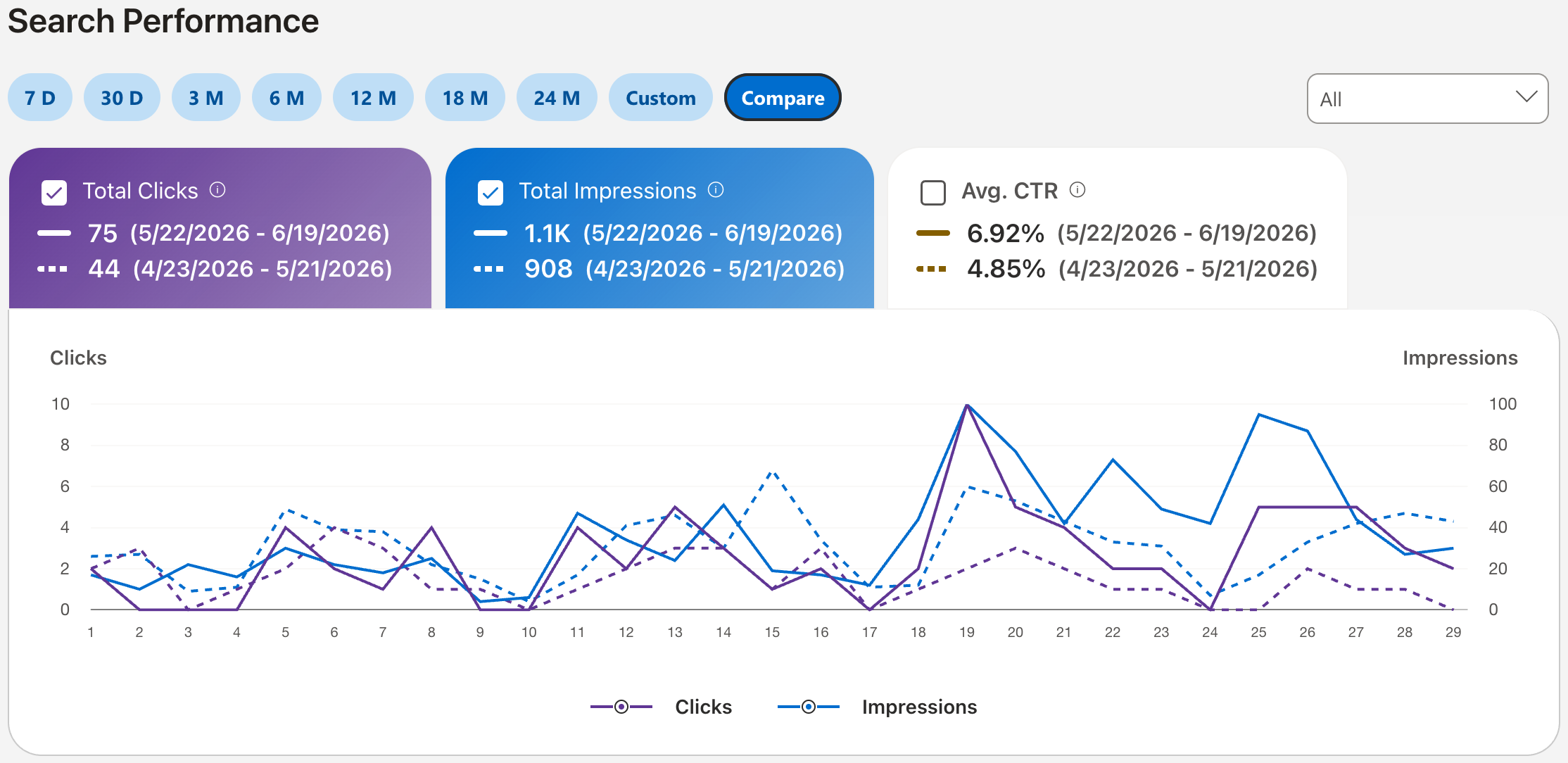Image resolution: width=1568 pixels, height=763 pixels.
Task: Choose the 18 M time range
Action: [x=465, y=98]
